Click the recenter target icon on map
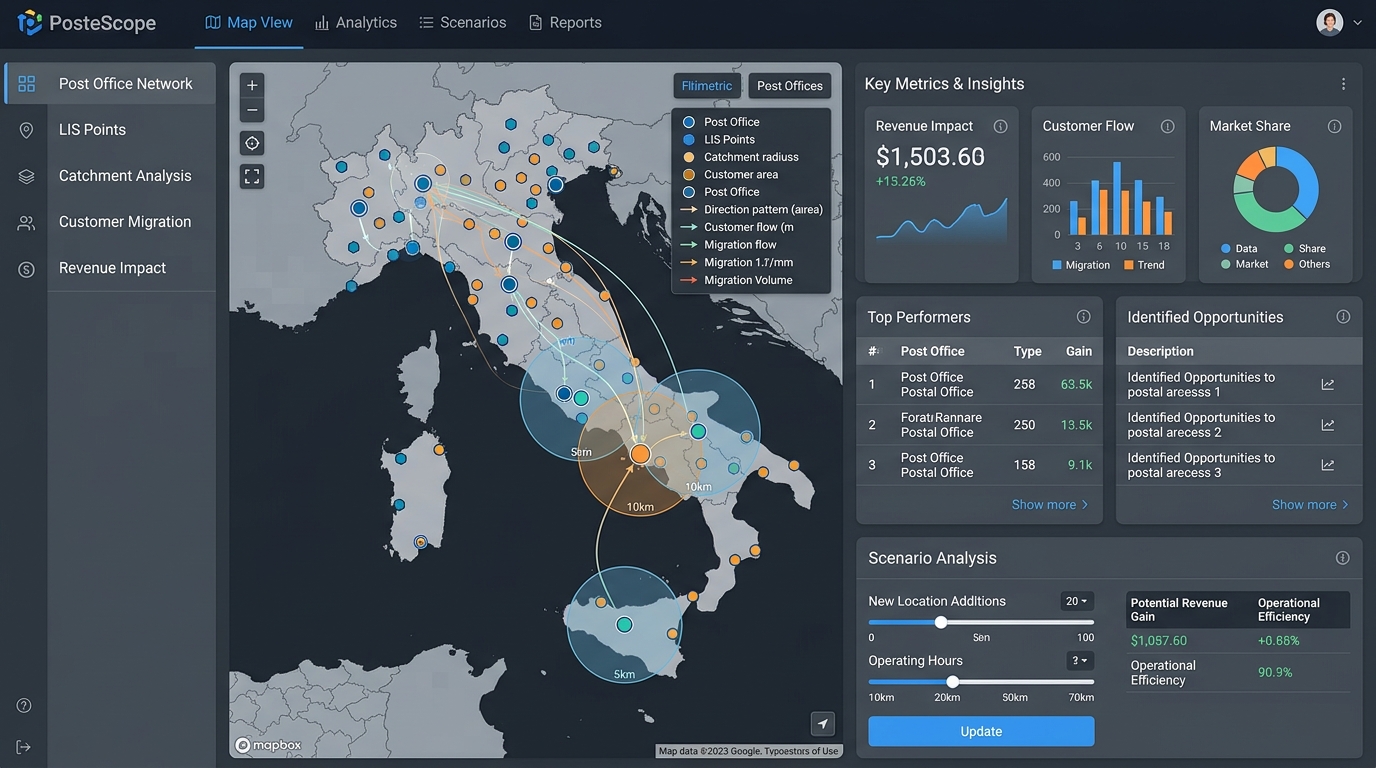The height and width of the screenshot is (768, 1376). pos(252,143)
